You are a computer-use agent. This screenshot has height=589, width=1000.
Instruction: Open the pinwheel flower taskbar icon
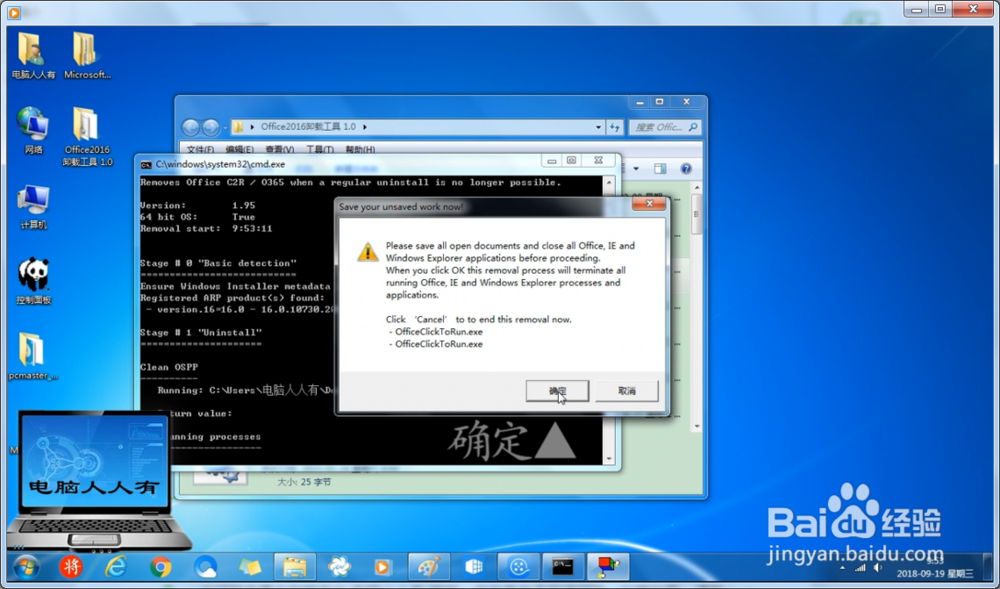(339, 566)
